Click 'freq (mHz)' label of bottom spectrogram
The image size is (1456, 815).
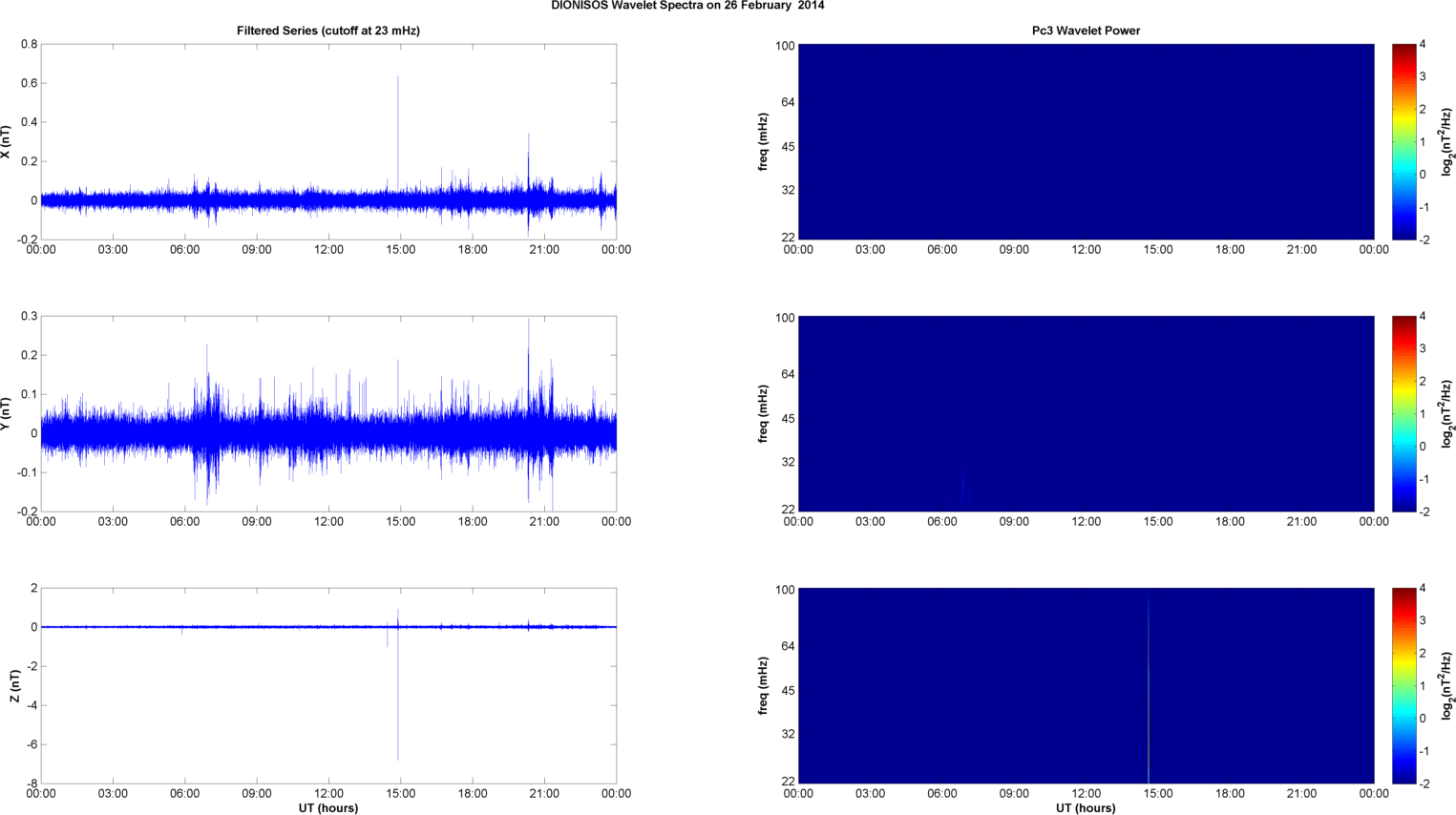pos(763,686)
